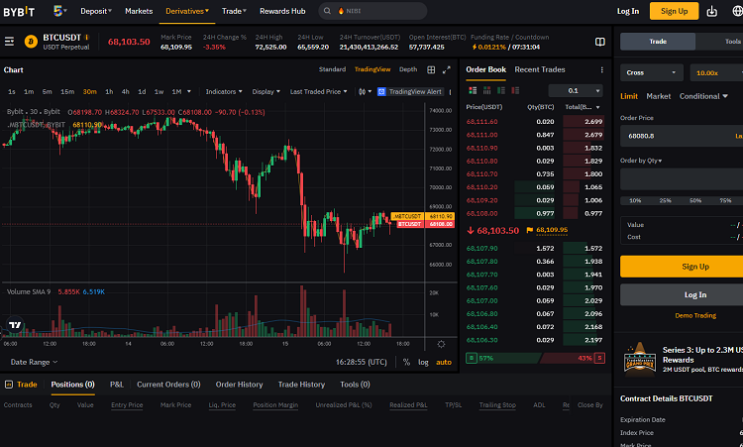Select stacked order book layout icon
743x447 pixels.
pos(487,90)
